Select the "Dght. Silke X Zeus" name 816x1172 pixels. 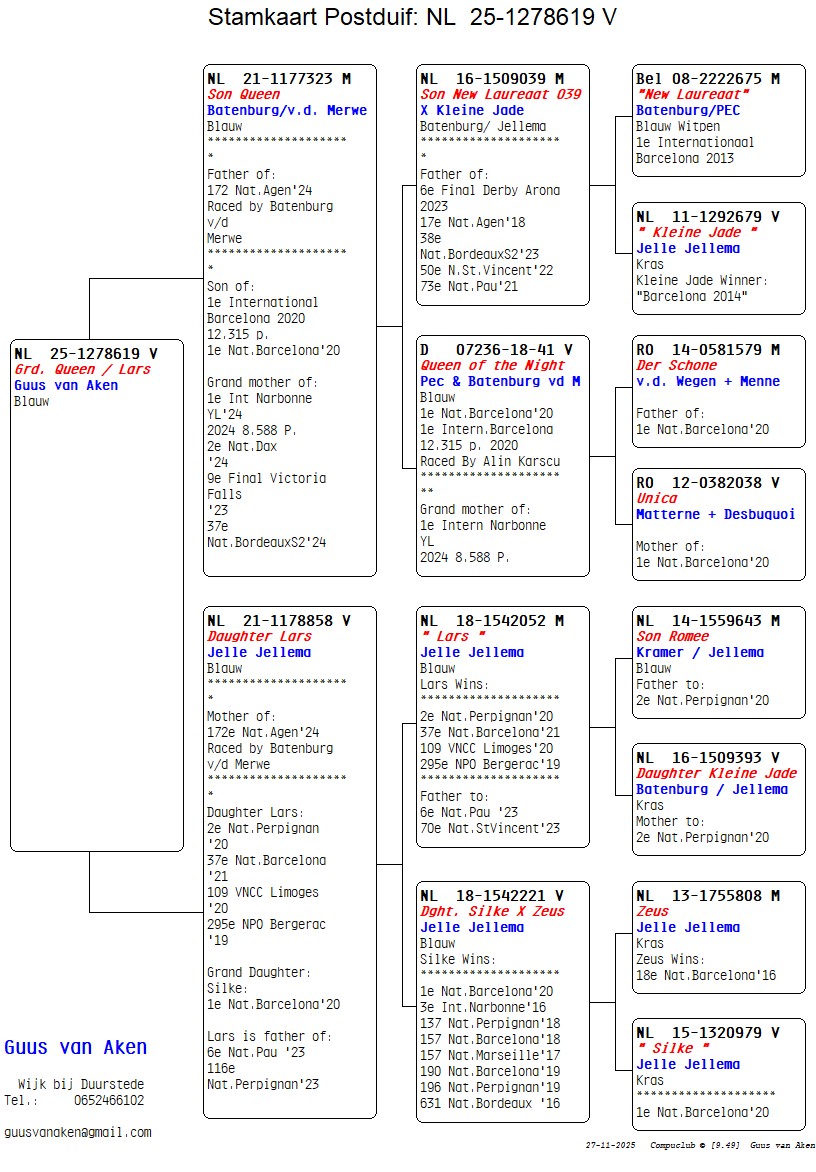(x=492, y=911)
